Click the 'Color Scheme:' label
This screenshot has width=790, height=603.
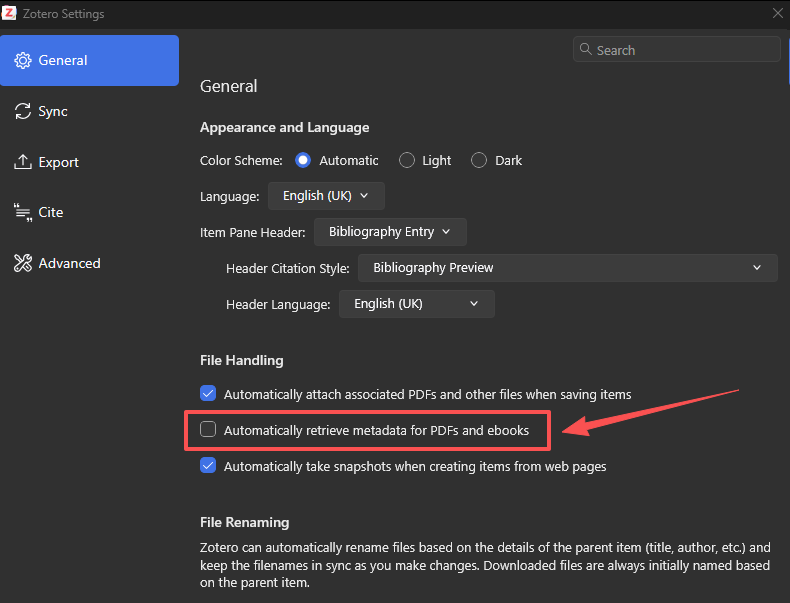point(241,161)
